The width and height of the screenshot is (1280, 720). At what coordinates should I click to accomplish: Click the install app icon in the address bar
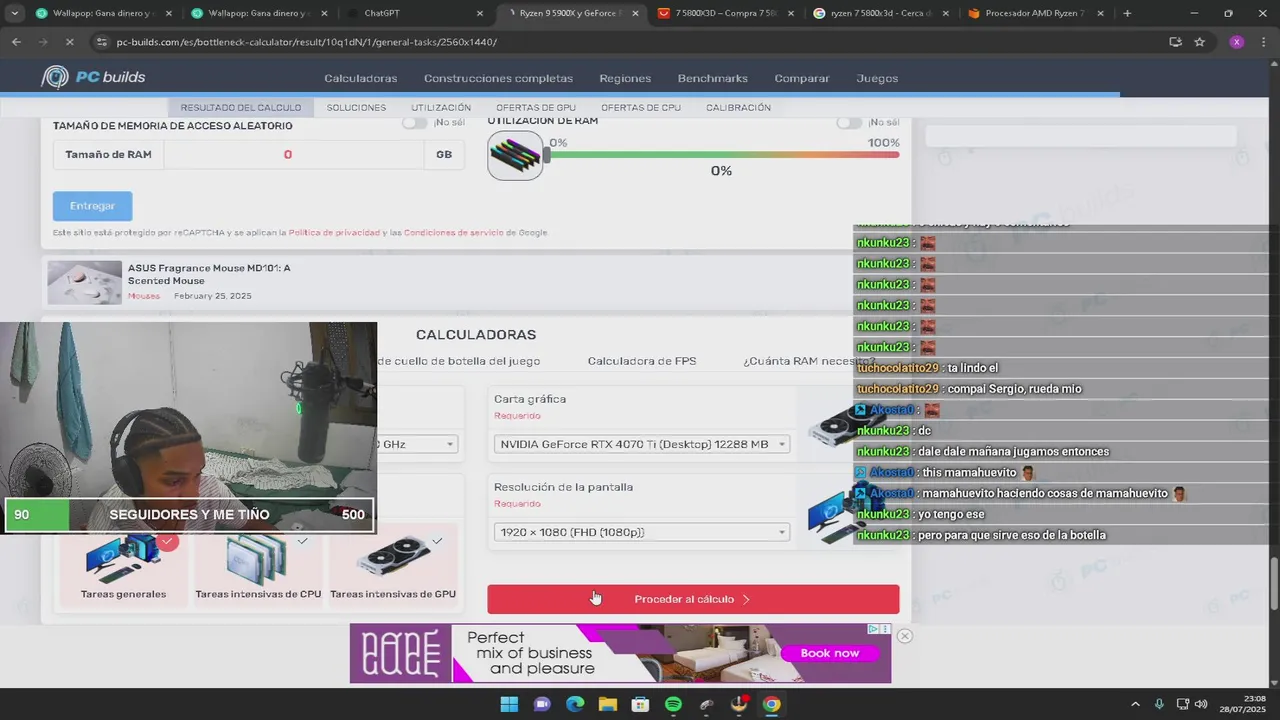[1175, 42]
